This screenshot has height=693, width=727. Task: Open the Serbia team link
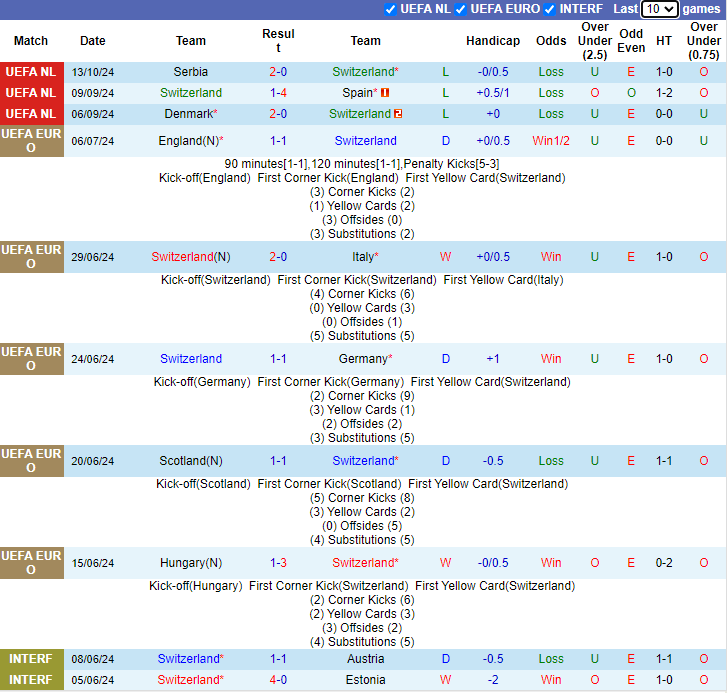click(191, 72)
